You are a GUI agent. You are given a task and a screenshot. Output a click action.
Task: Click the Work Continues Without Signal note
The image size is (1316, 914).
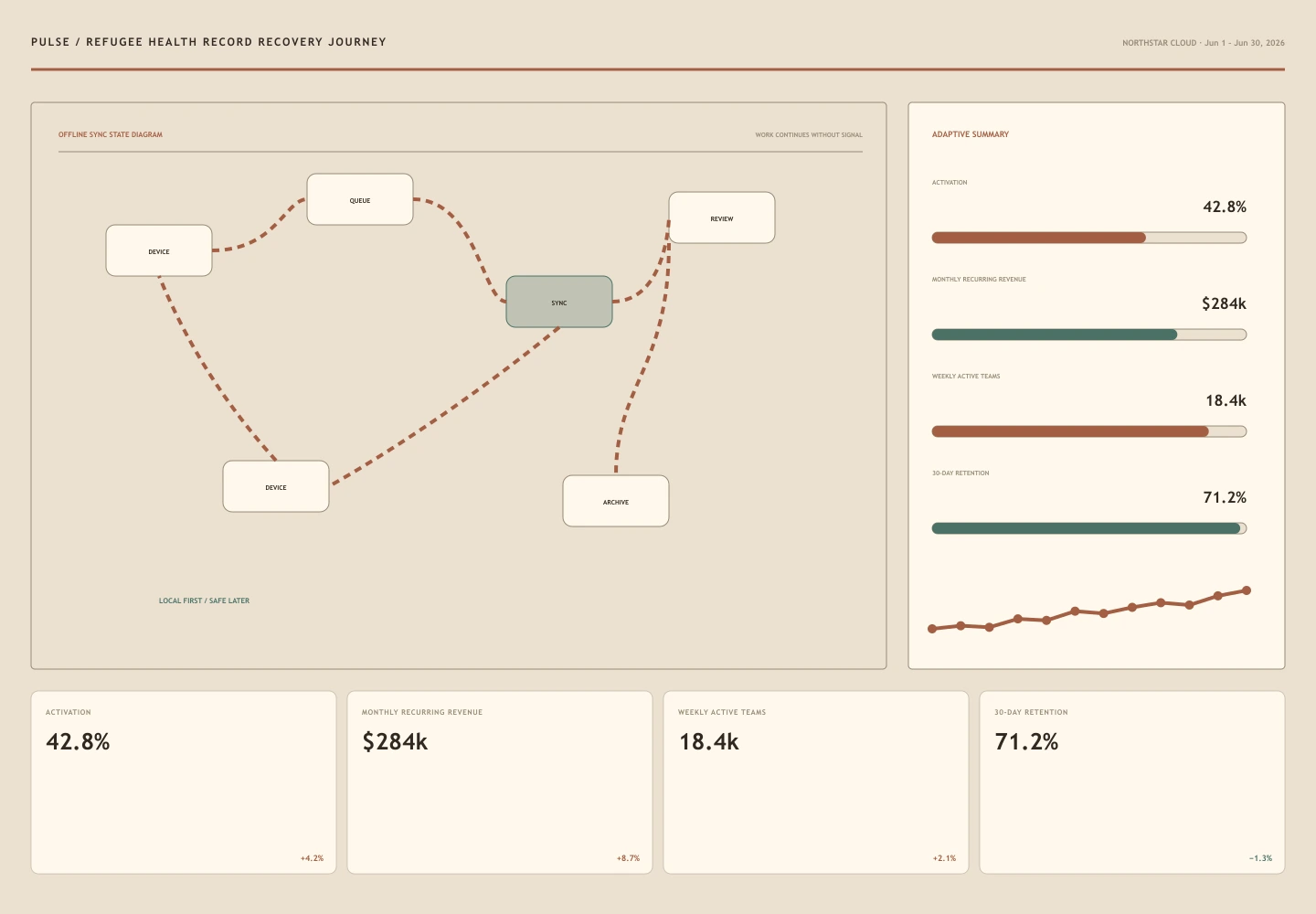pyautogui.click(x=809, y=134)
